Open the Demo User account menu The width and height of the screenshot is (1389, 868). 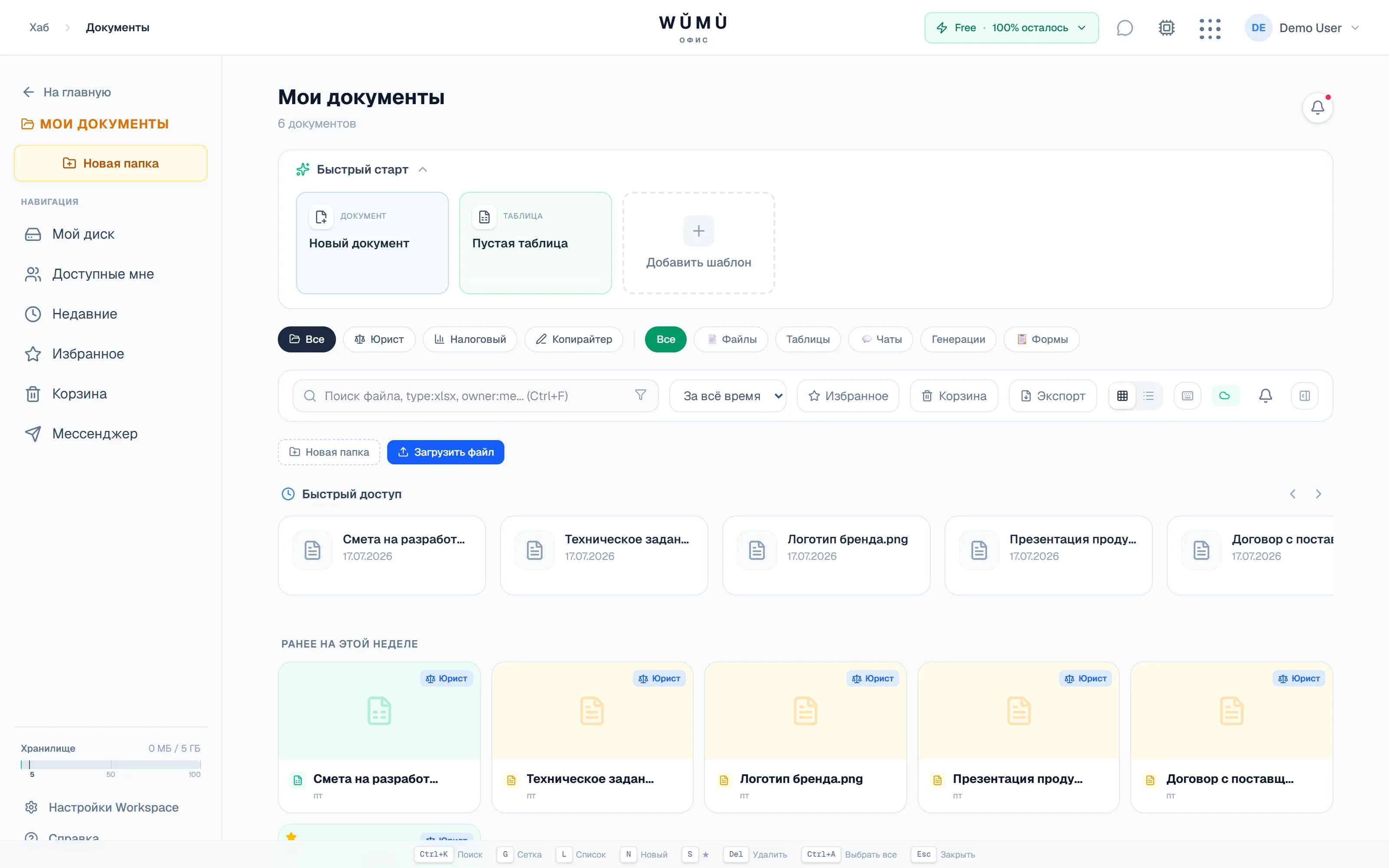pyautogui.click(x=1302, y=27)
